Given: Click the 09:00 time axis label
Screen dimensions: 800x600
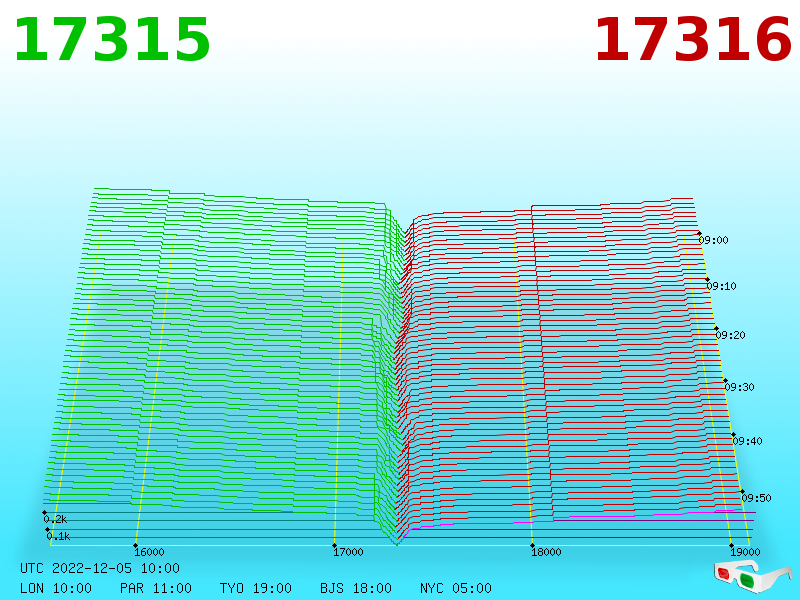Looking at the screenshot, I should click(713, 240).
